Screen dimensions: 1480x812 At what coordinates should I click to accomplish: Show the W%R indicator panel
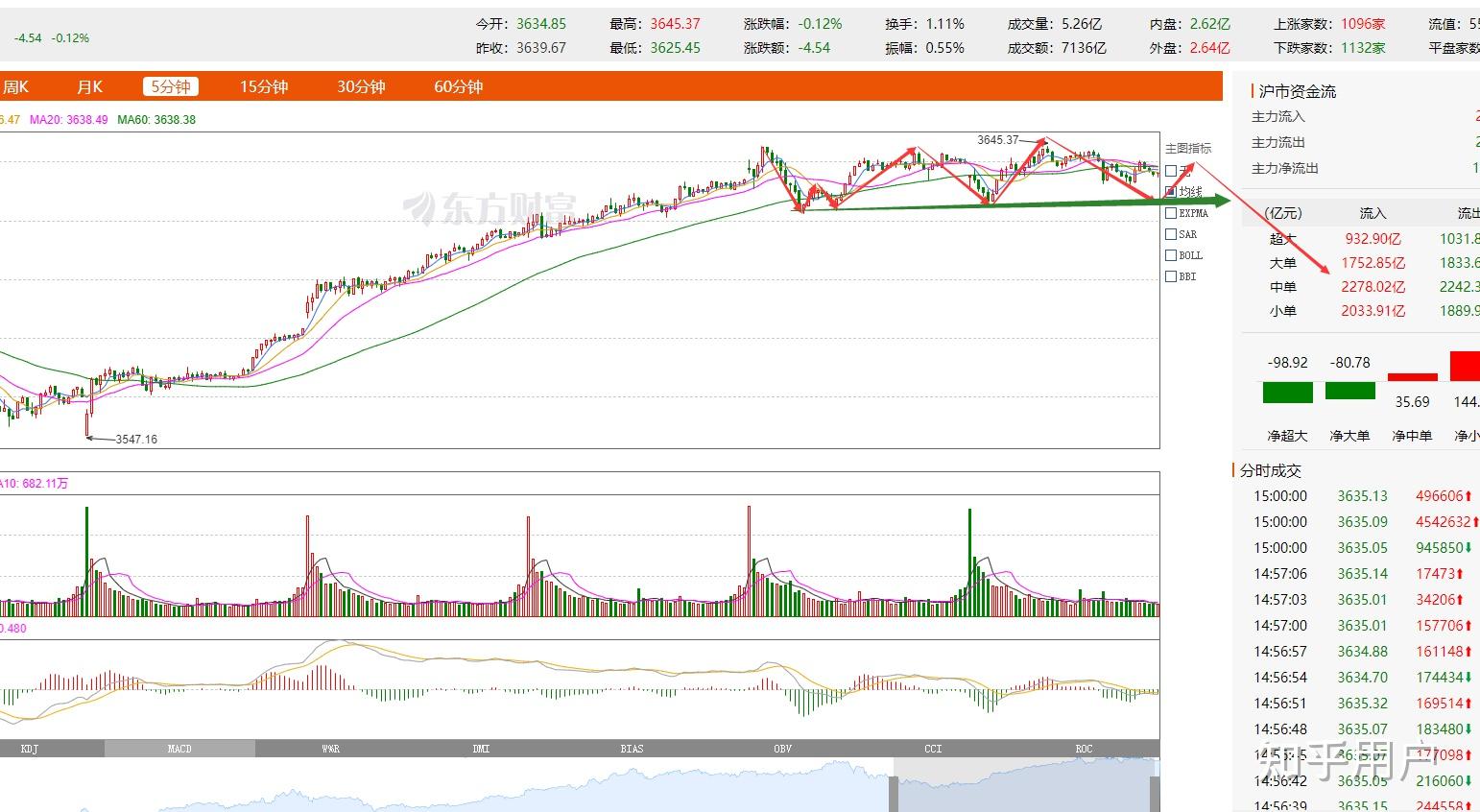330,749
